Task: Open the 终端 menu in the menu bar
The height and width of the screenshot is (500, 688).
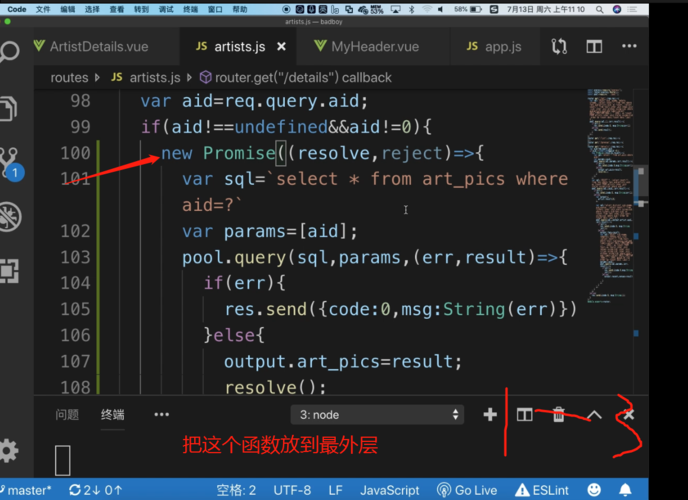Action: pyautogui.click(x=190, y=9)
